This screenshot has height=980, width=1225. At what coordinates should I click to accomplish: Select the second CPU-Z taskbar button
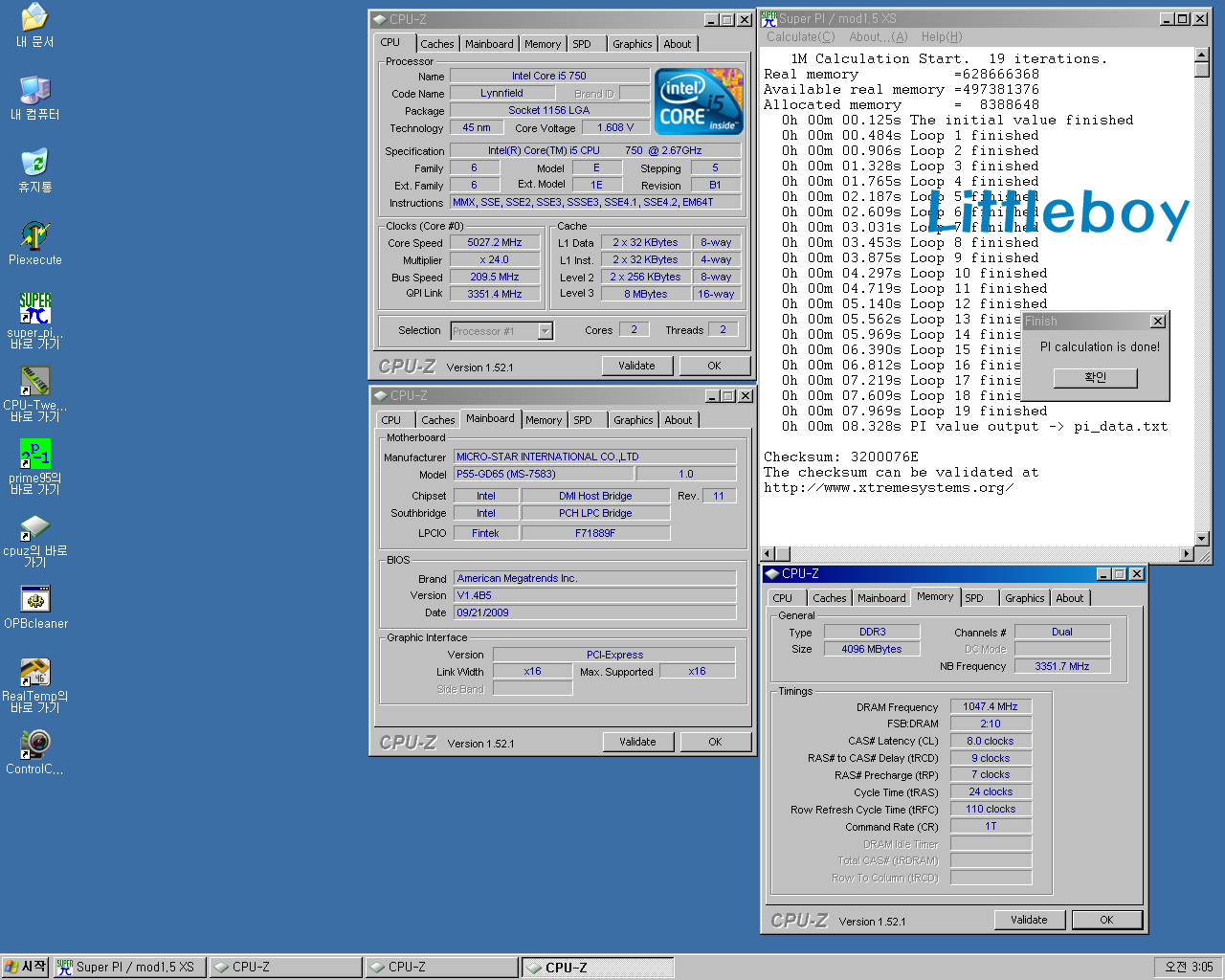(441, 967)
